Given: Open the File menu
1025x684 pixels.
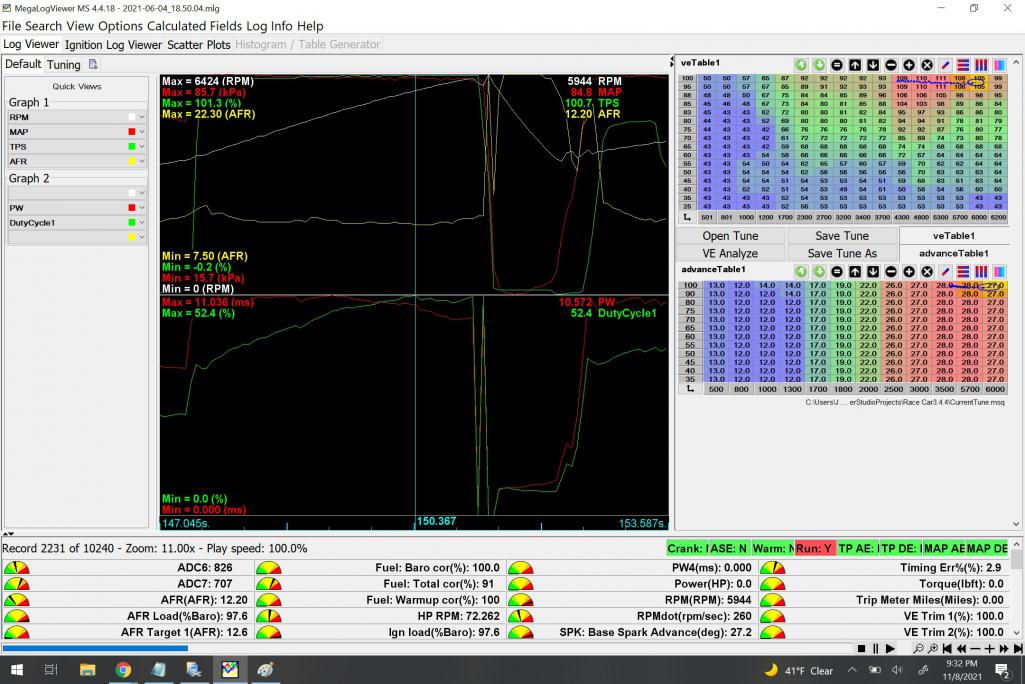Looking at the screenshot, I should point(12,26).
